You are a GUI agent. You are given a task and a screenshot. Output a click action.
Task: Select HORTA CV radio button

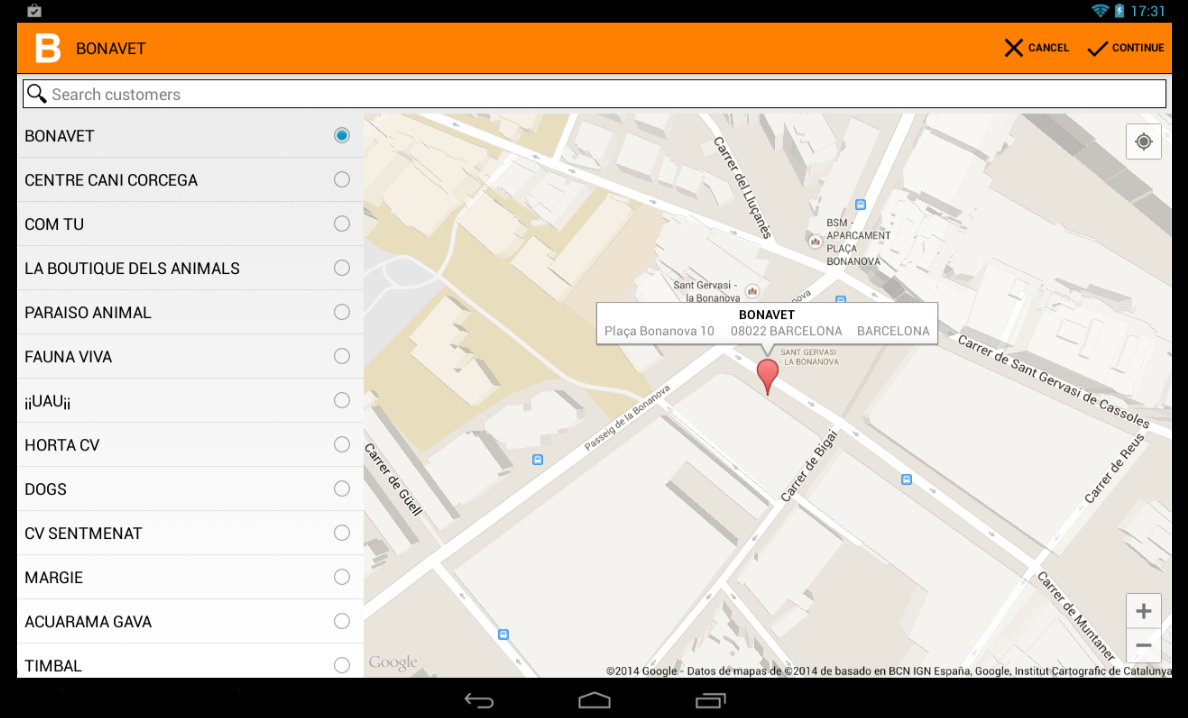[342, 445]
